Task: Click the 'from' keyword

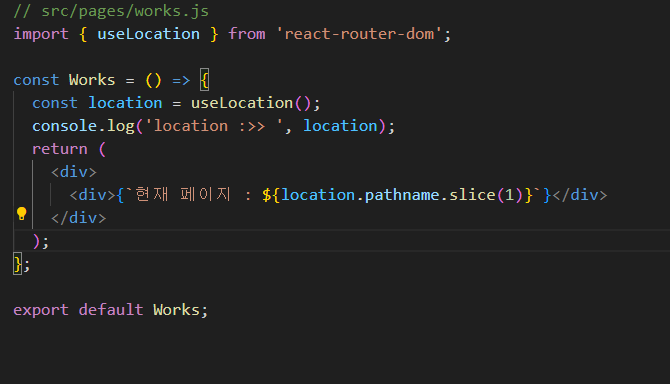Action: [247, 34]
